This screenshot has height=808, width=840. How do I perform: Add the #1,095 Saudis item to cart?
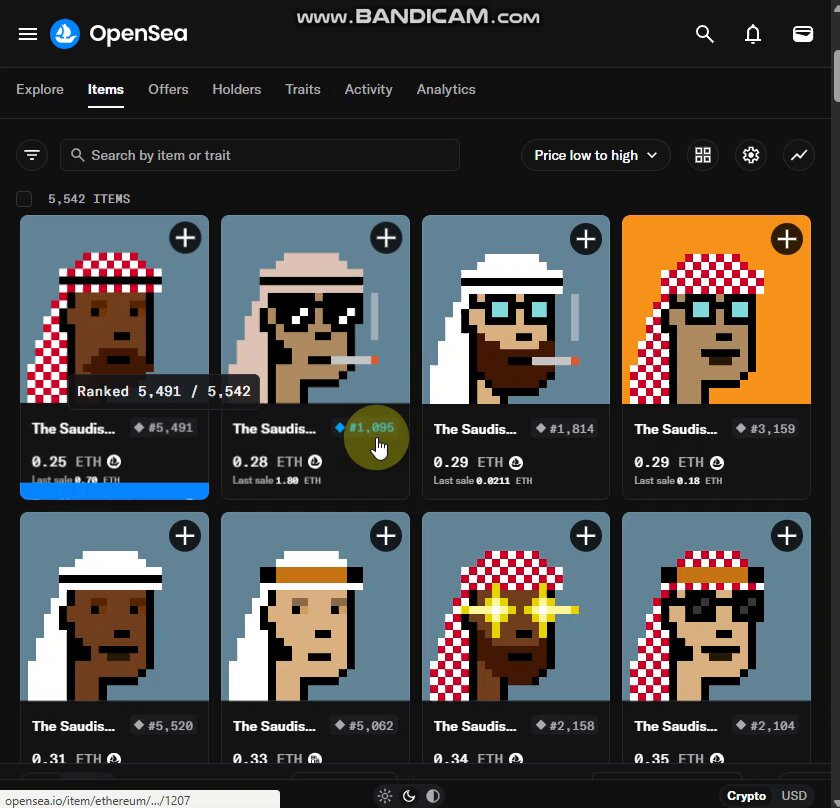click(x=386, y=238)
